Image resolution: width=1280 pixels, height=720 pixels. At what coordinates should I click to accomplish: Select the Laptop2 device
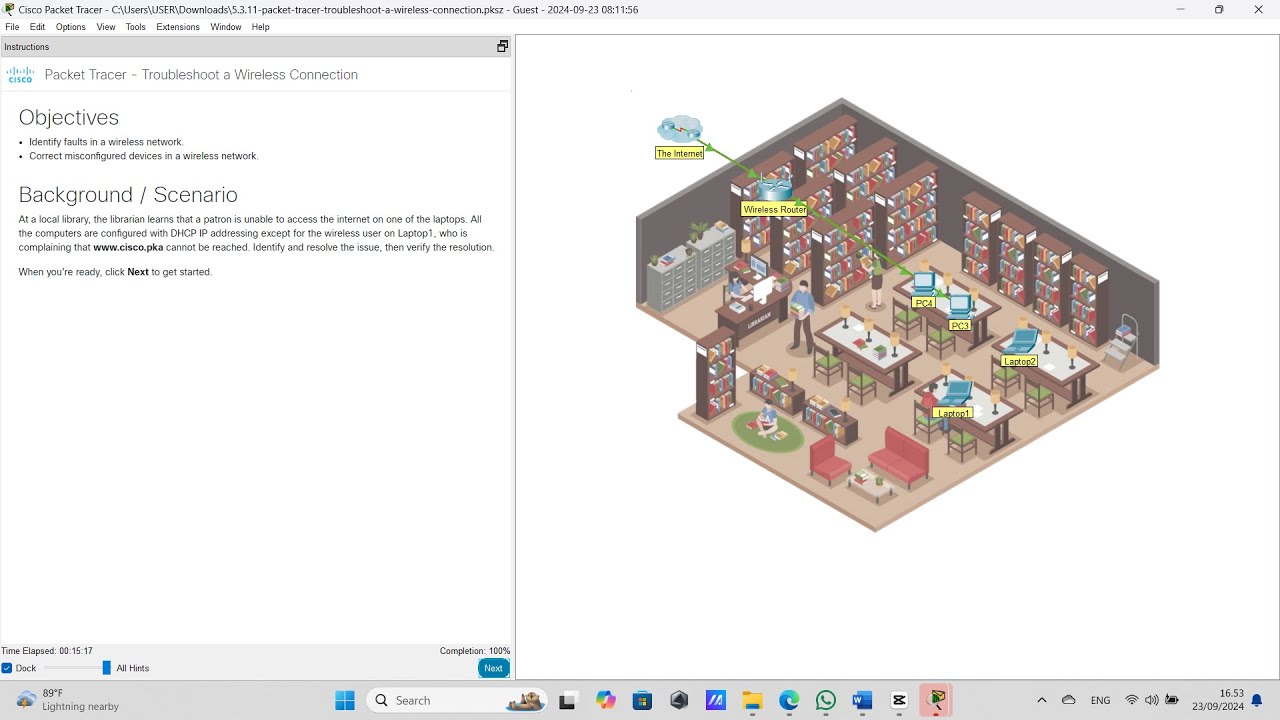tap(1020, 342)
